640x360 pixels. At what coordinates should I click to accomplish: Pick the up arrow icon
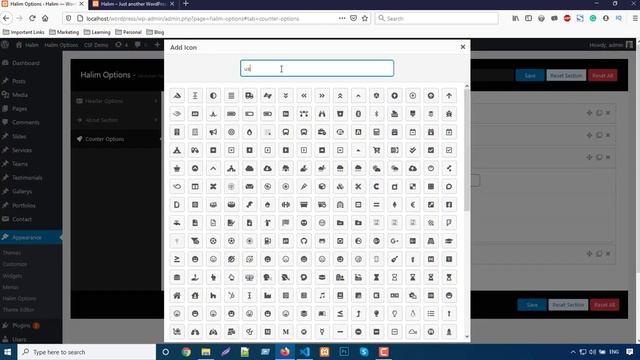coord(449,96)
